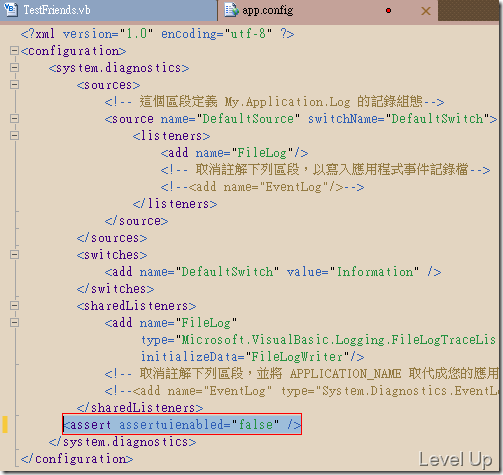Collapse the sharedListeners opening node
Image resolution: width=503 pixels, height=475 pixels.
point(14,306)
